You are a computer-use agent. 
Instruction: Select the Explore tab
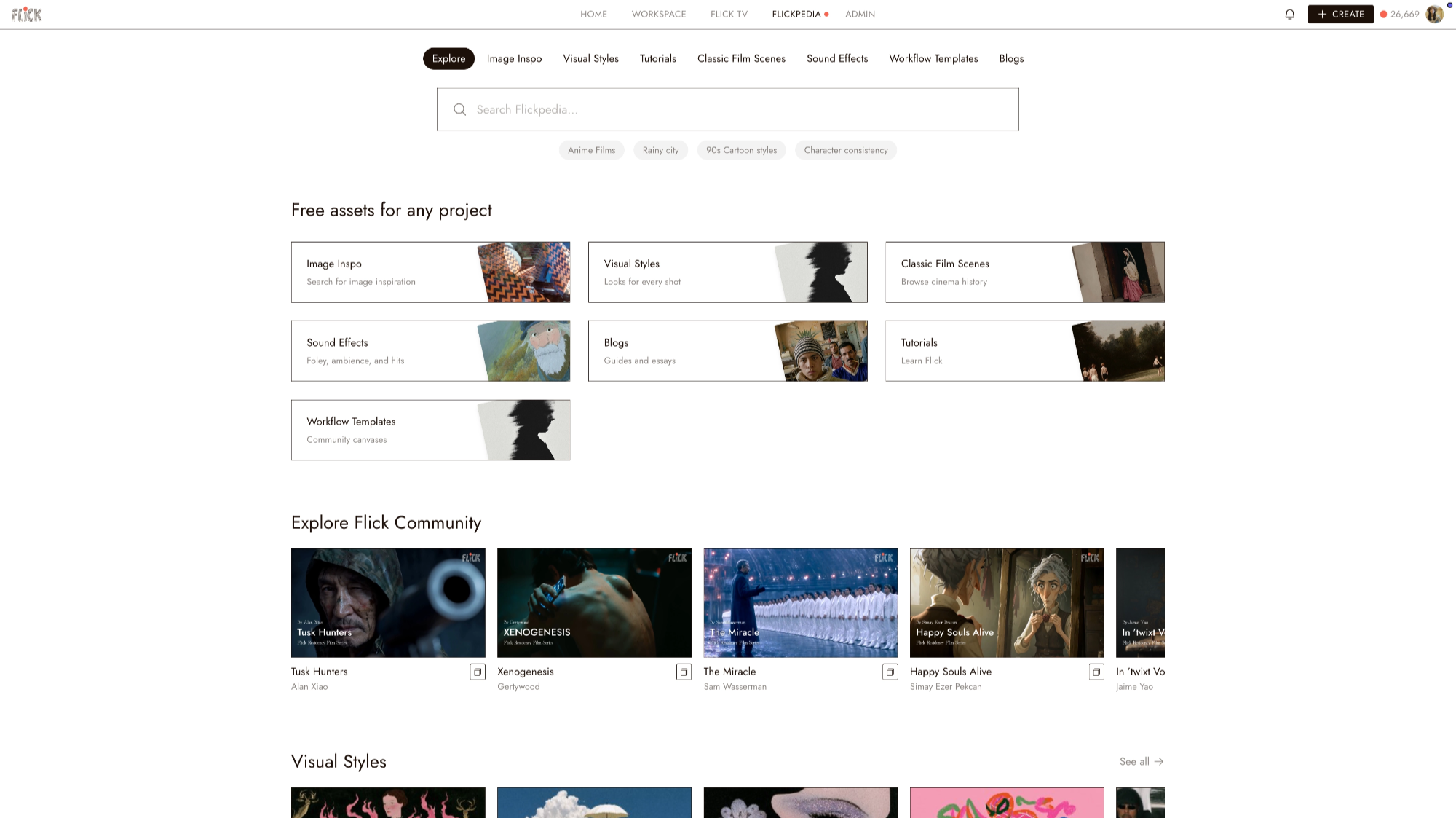448,58
